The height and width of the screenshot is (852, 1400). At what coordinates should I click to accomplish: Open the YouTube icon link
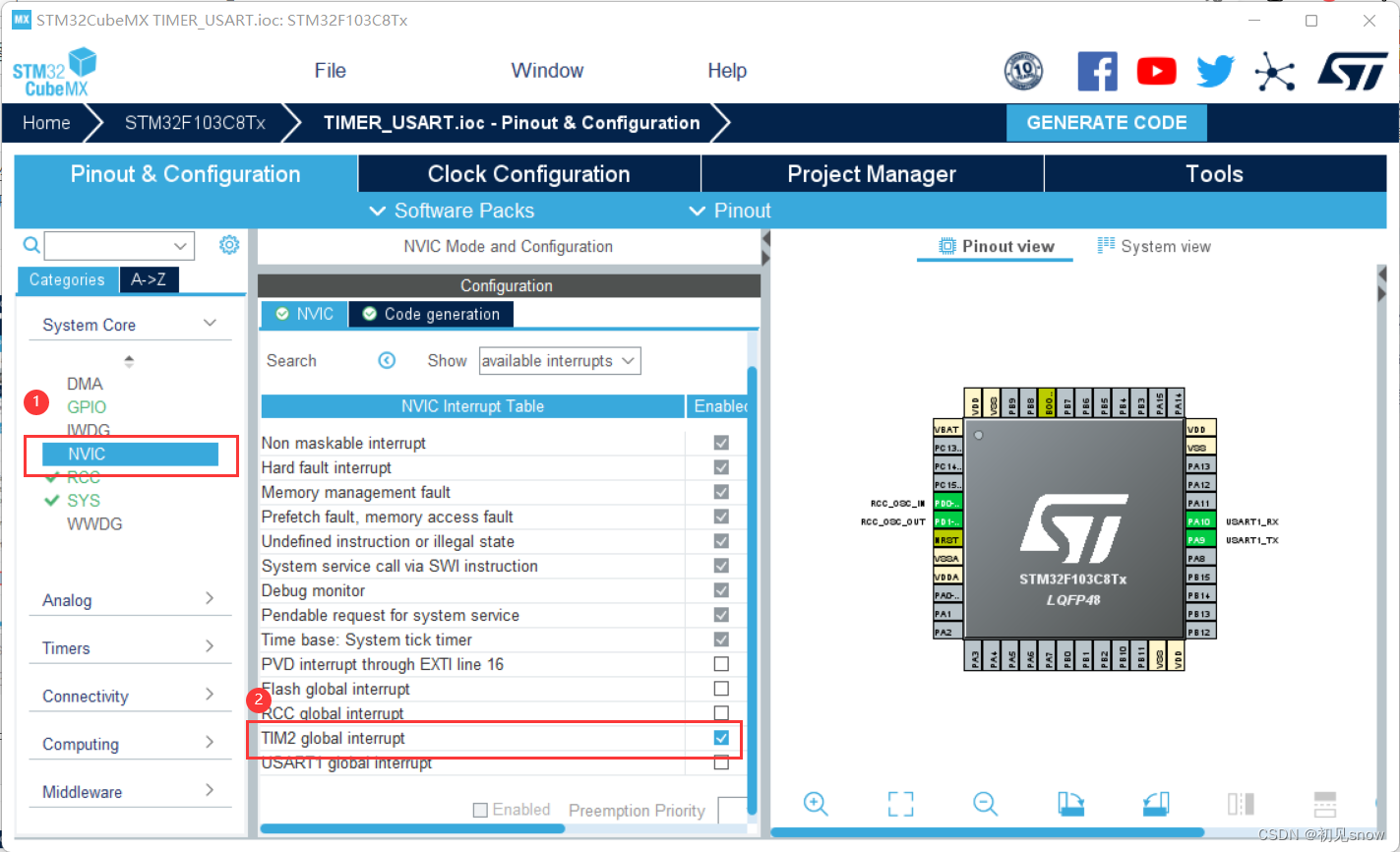pyautogui.click(x=1156, y=71)
